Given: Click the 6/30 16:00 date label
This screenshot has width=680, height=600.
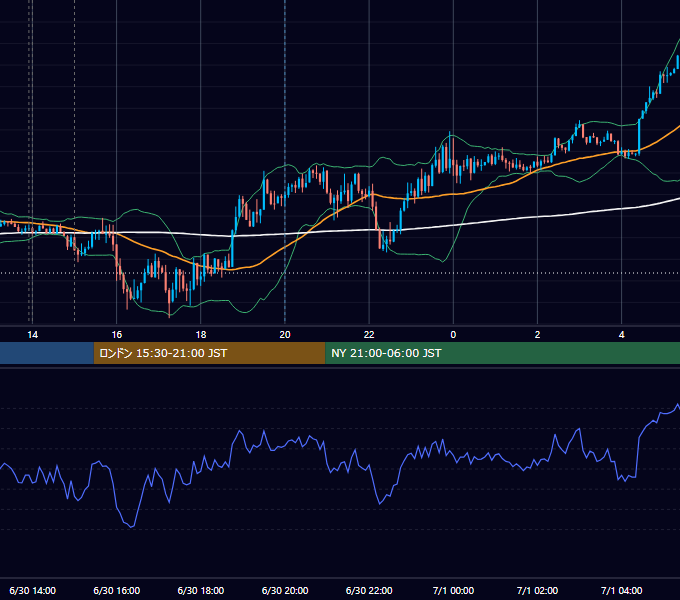Looking at the screenshot, I should click(x=117, y=590).
